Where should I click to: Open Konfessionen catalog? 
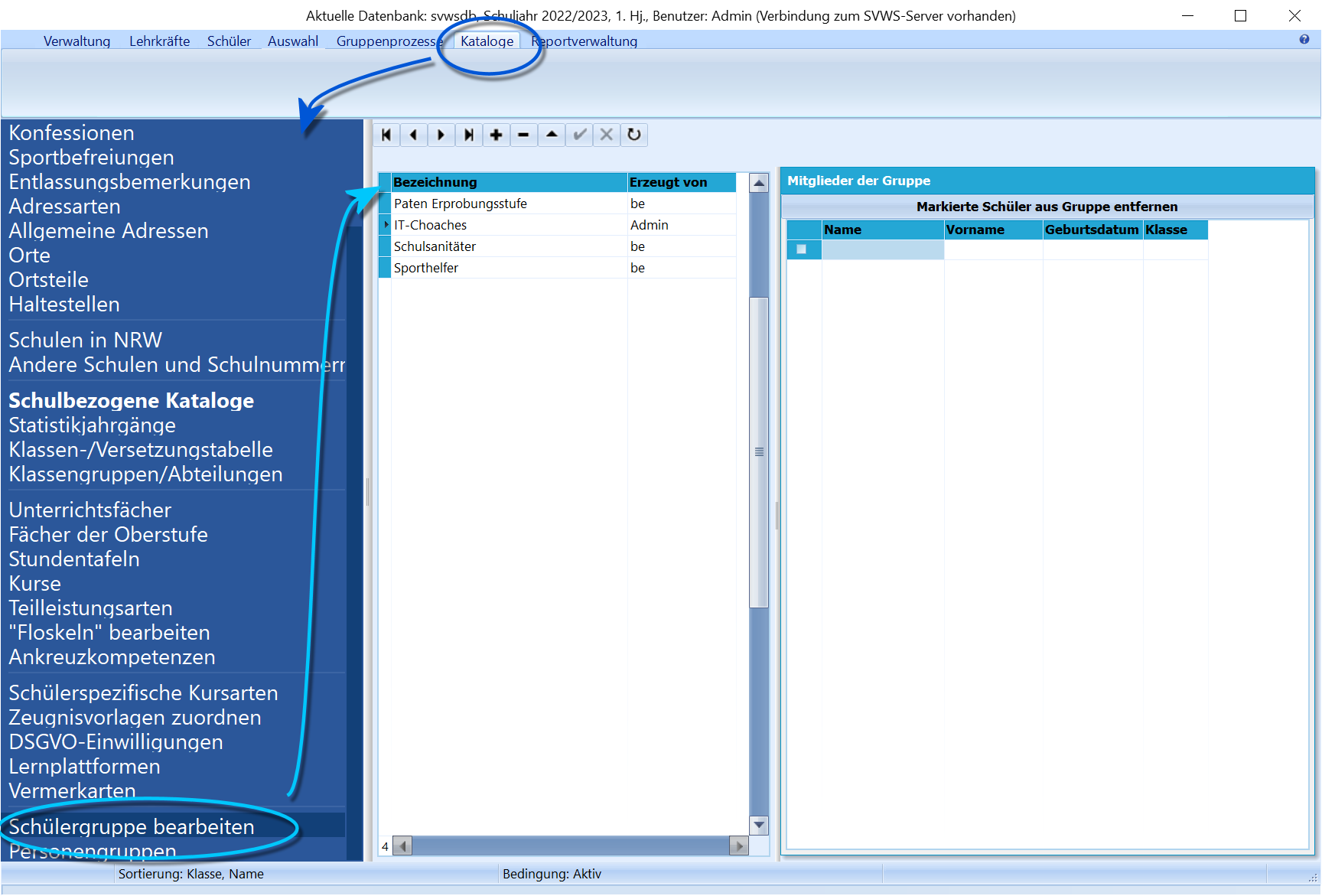click(71, 133)
